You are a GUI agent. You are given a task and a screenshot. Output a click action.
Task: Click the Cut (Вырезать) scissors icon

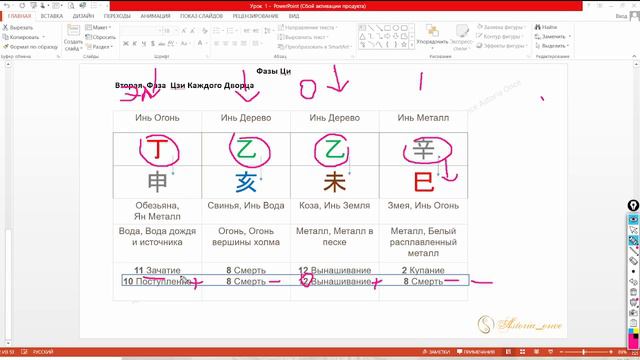[x=5, y=27]
